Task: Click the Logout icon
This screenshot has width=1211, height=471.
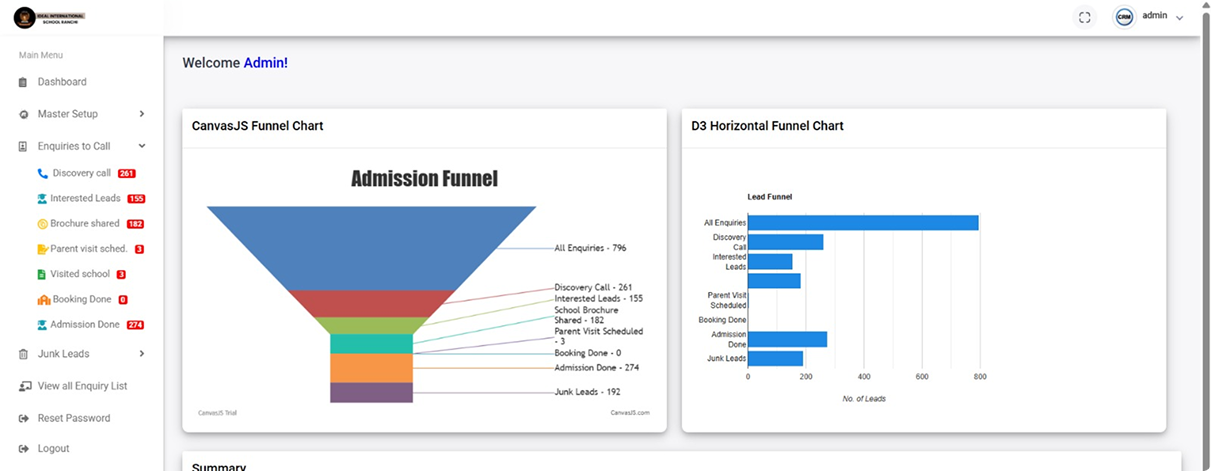Action: tap(24, 449)
